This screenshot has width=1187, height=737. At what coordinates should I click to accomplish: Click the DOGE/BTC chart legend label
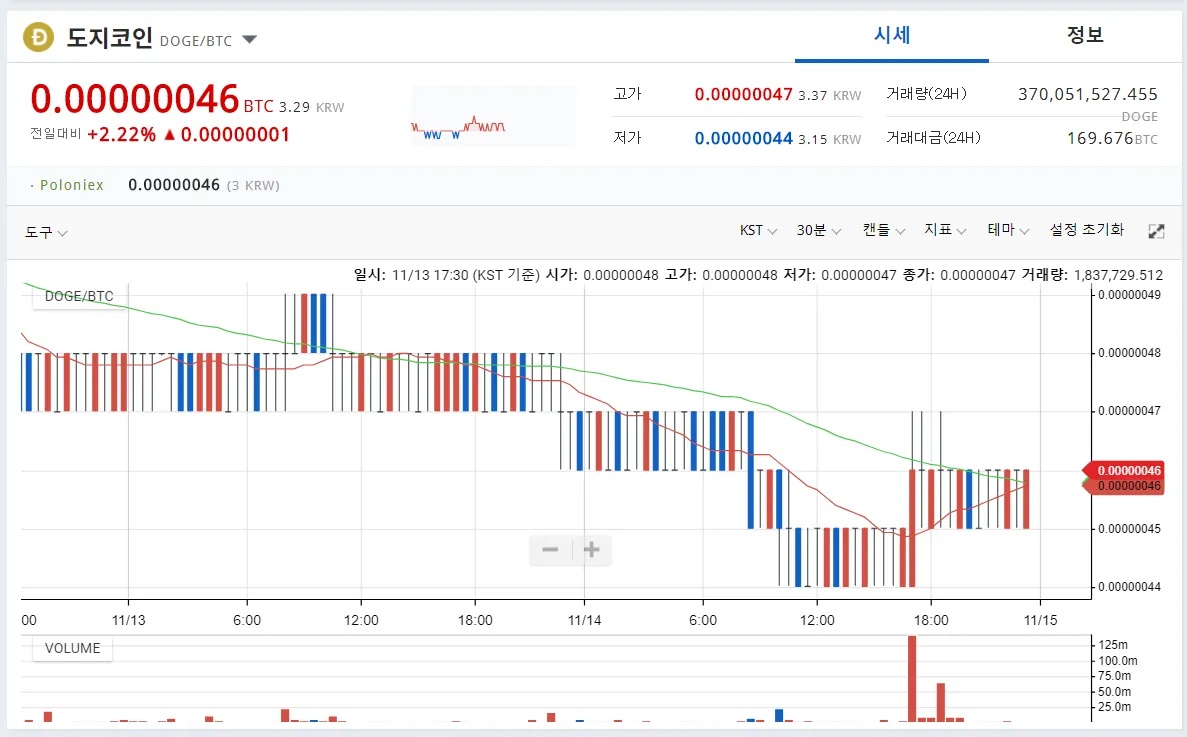79,296
